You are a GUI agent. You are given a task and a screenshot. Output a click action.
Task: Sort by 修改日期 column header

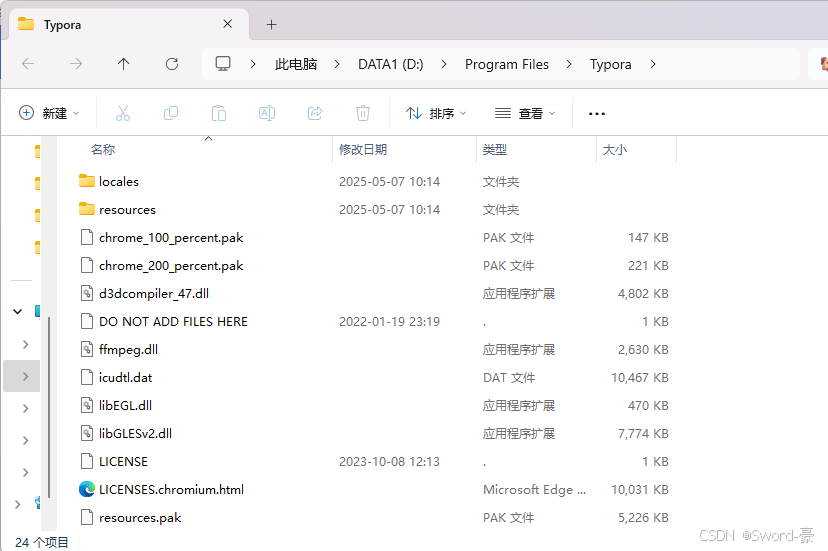[363, 150]
